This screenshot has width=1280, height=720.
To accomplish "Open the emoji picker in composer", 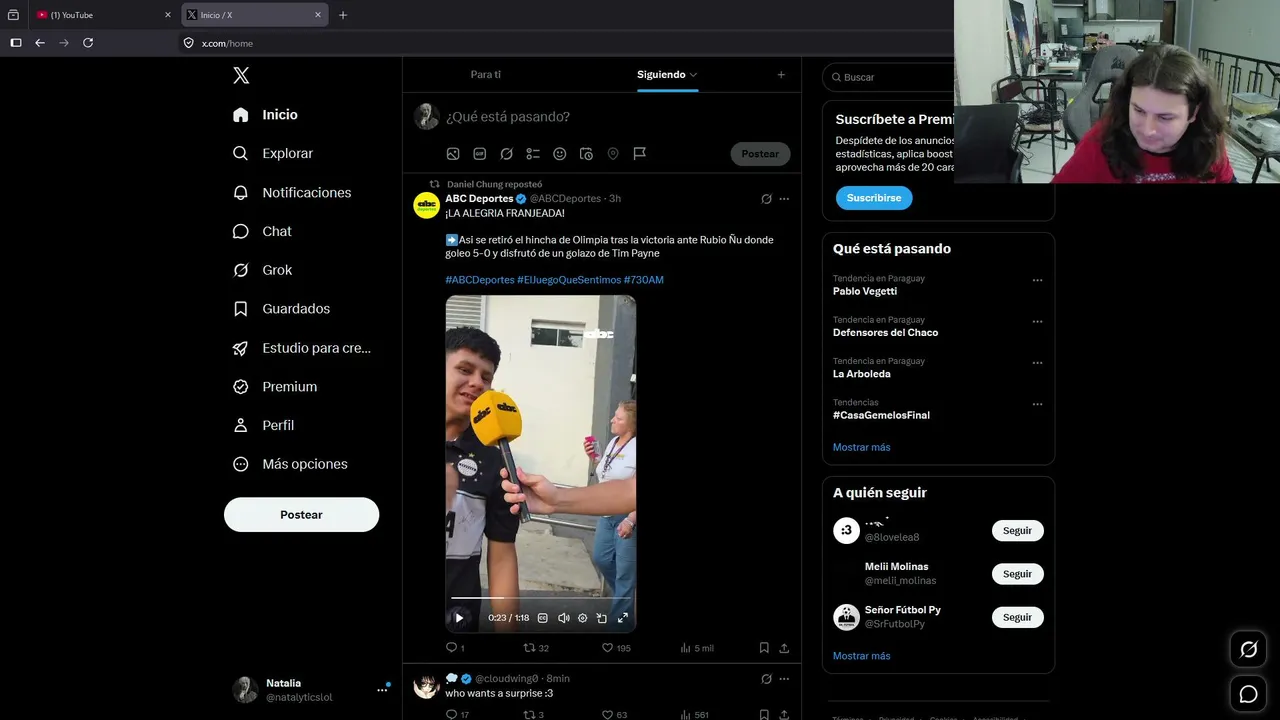I will (x=560, y=154).
